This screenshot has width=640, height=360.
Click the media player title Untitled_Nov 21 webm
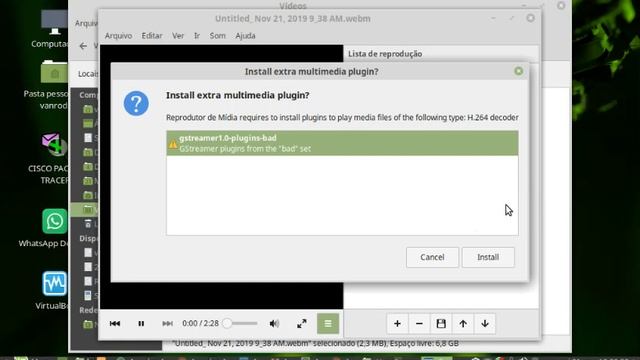(x=293, y=19)
